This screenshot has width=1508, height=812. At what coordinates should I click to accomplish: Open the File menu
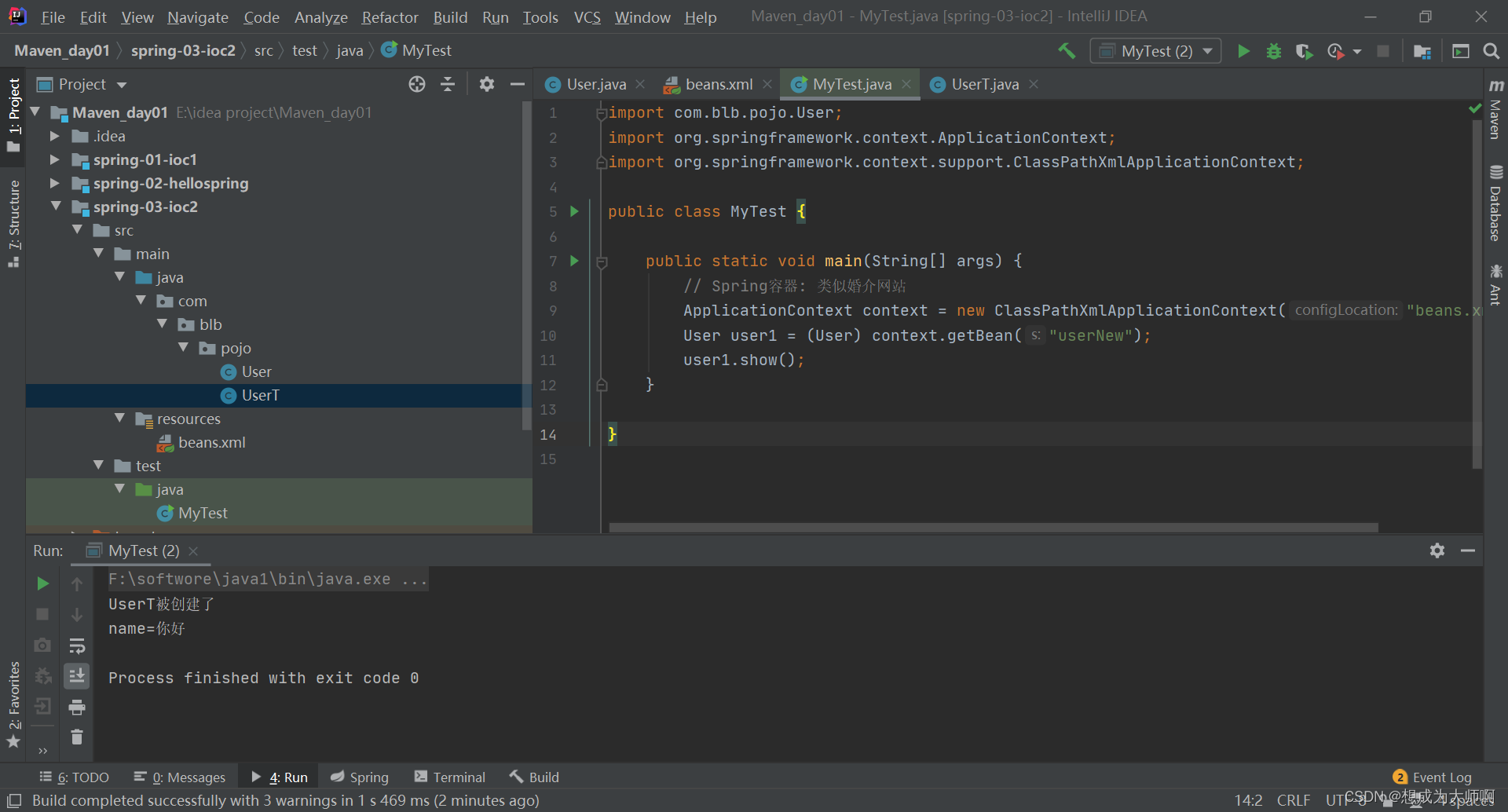point(53,17)
